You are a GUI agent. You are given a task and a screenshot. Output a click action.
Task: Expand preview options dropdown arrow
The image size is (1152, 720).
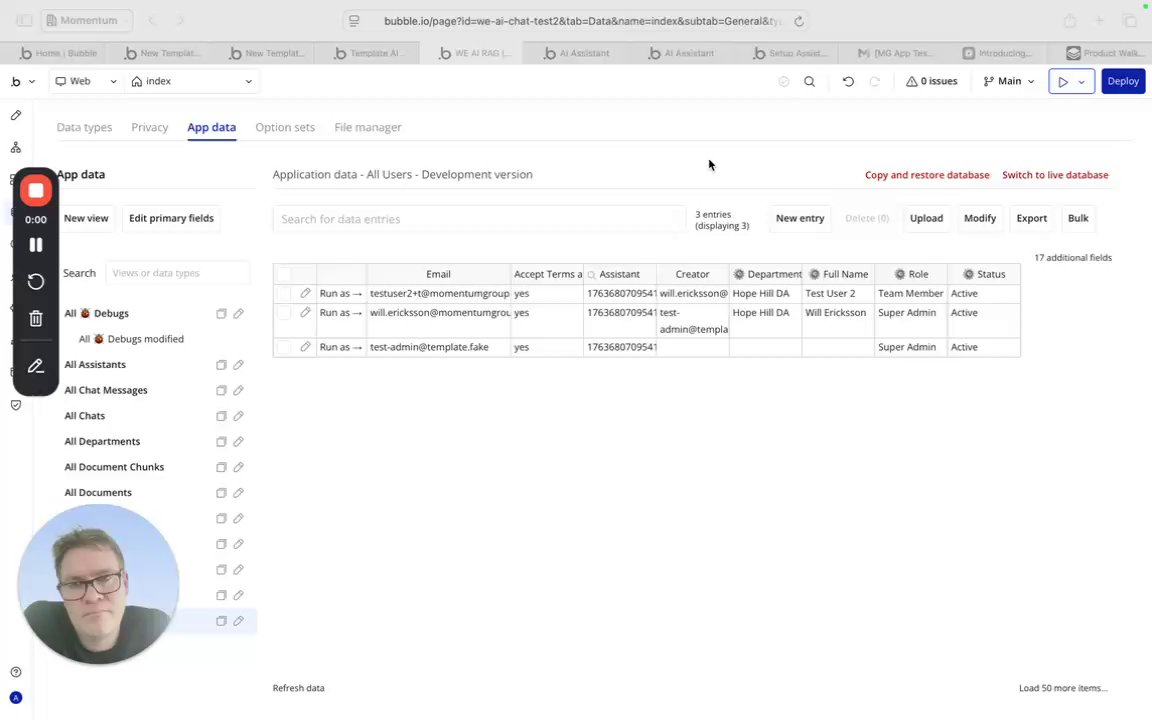[x=1081, y=82]
